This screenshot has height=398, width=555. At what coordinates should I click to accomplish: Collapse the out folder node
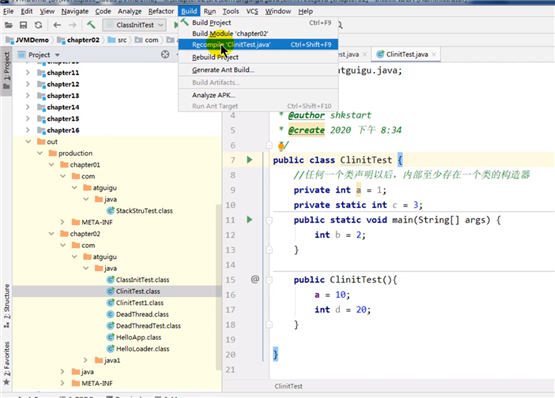pos(28,142)
